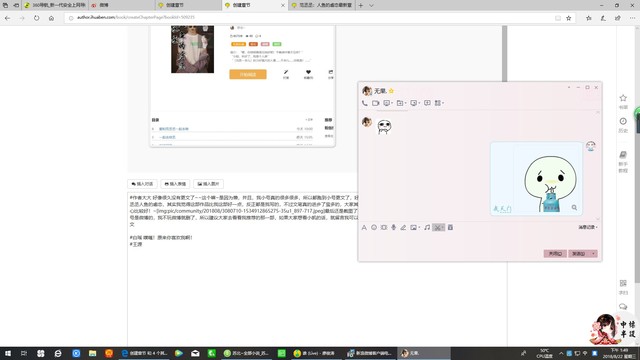Click the window shake icon in chat toolbar

coord(384,228)
